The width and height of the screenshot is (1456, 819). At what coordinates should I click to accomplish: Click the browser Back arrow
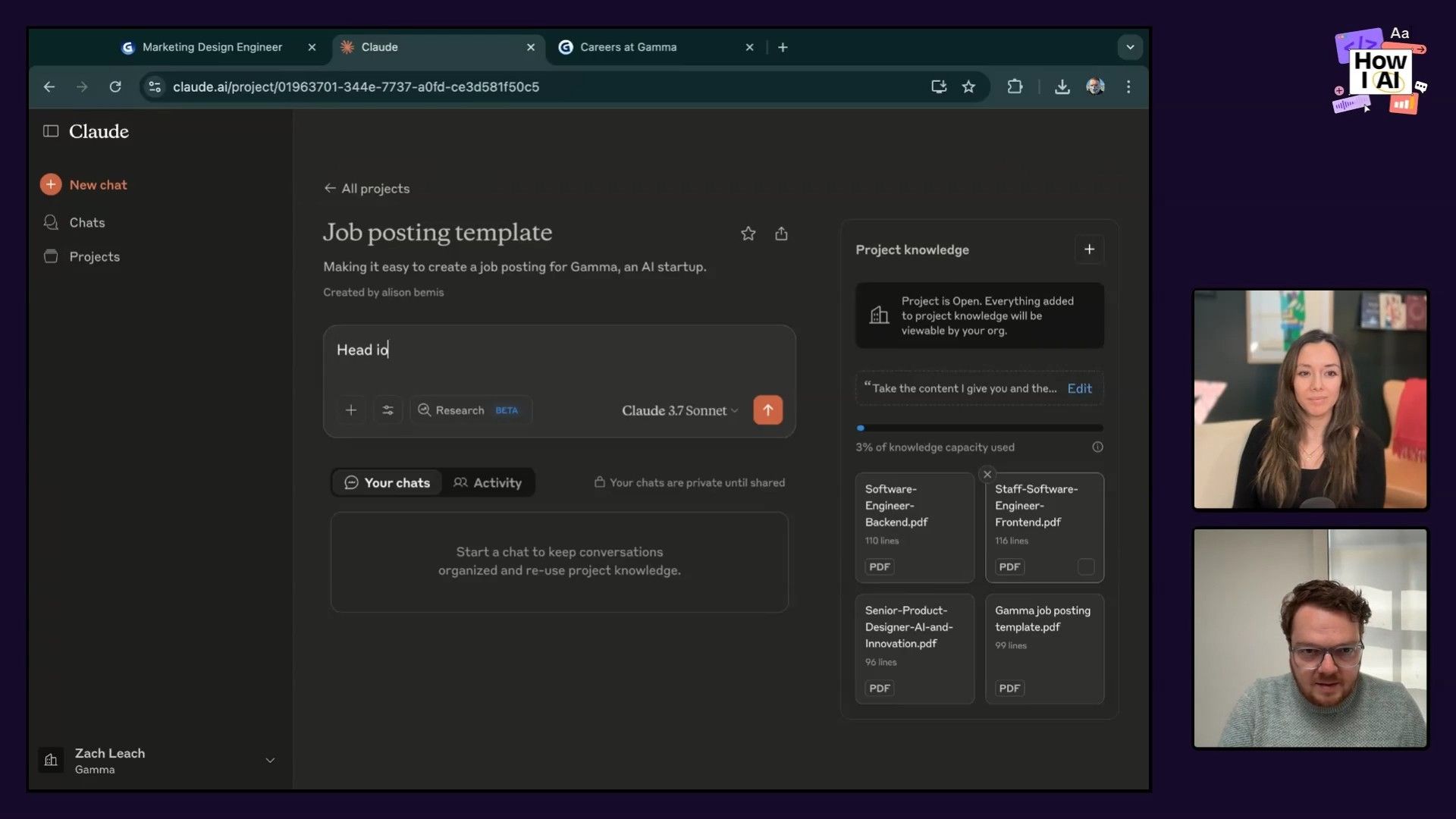coord(49,87)
